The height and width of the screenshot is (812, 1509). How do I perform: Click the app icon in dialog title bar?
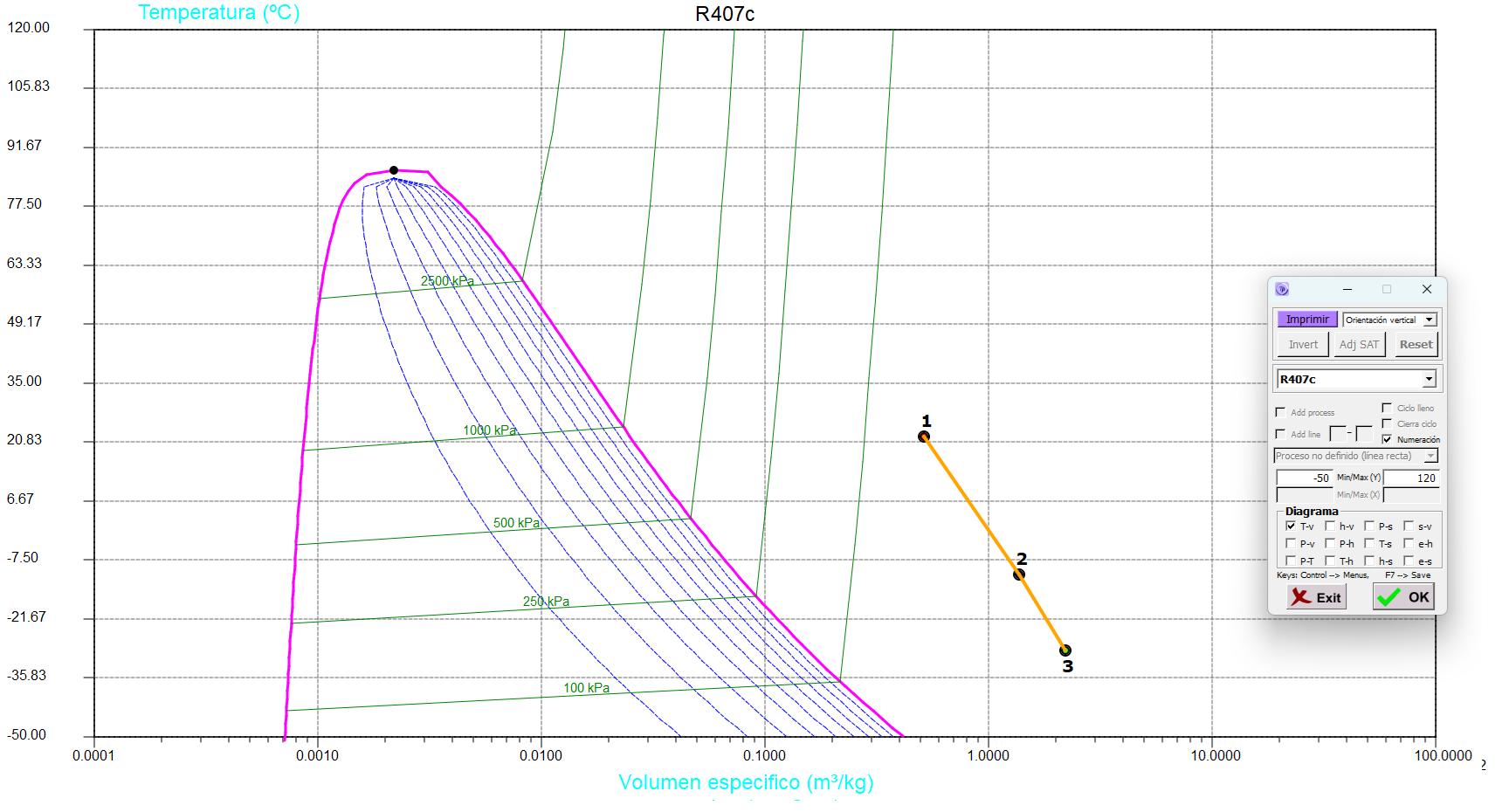point(1282,289)
